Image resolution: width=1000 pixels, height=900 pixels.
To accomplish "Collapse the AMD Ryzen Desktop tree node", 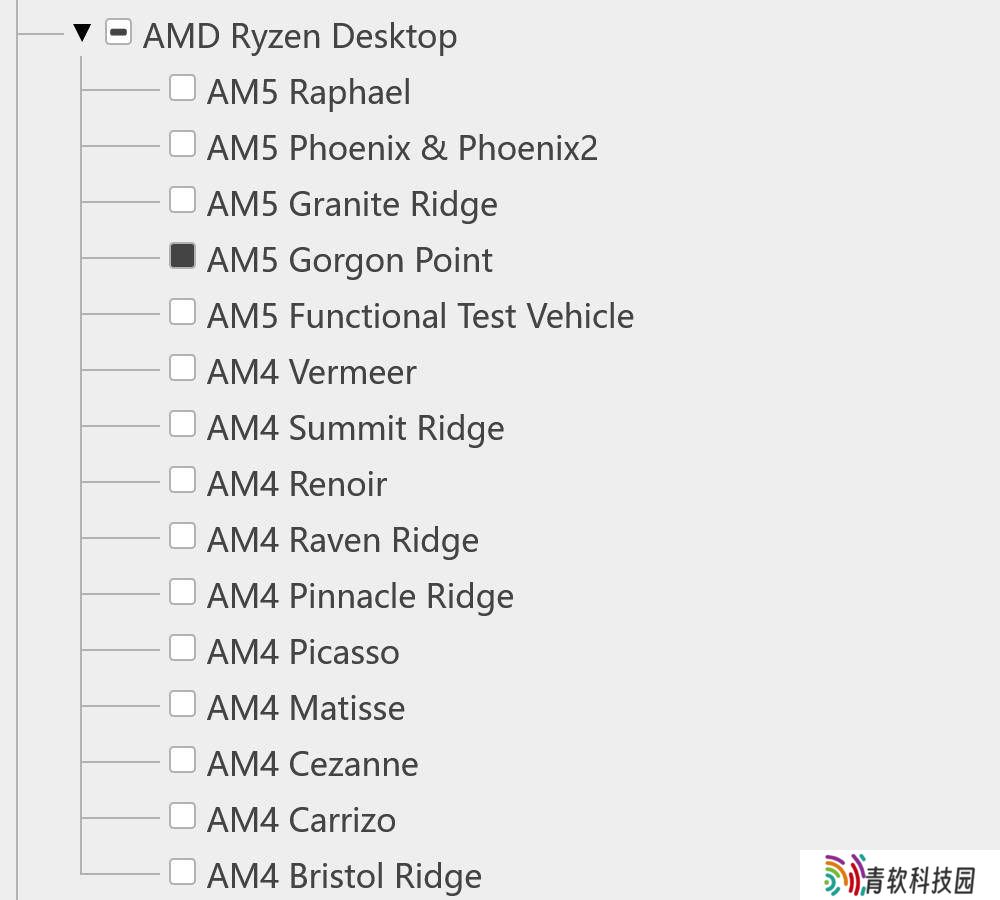I will [82, 34].
